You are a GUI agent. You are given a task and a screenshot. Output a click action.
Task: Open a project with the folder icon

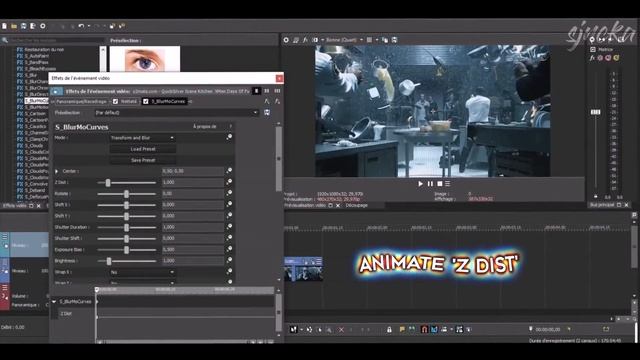tap(14, 26)
